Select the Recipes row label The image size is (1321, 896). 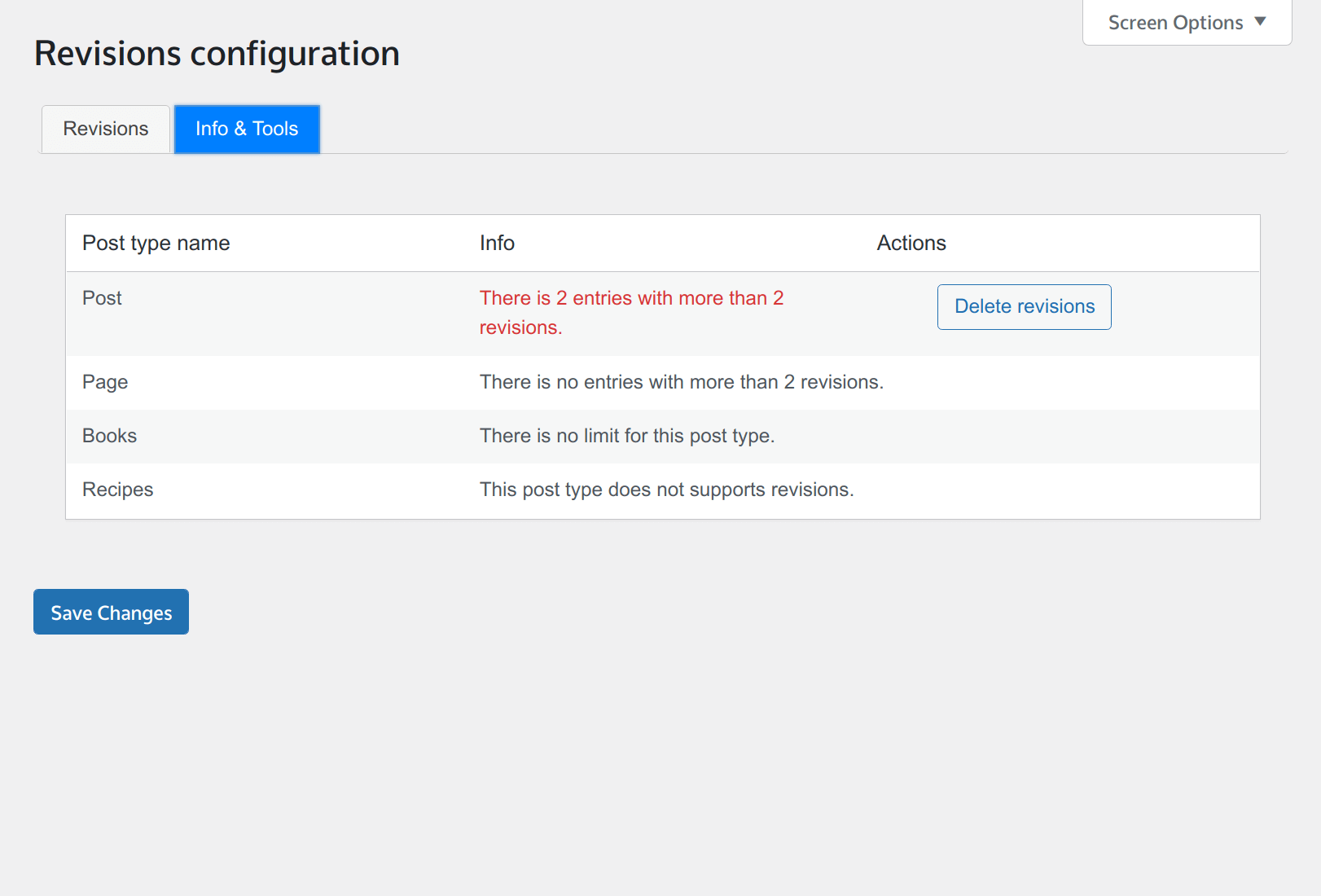click(x=117, y=490)
